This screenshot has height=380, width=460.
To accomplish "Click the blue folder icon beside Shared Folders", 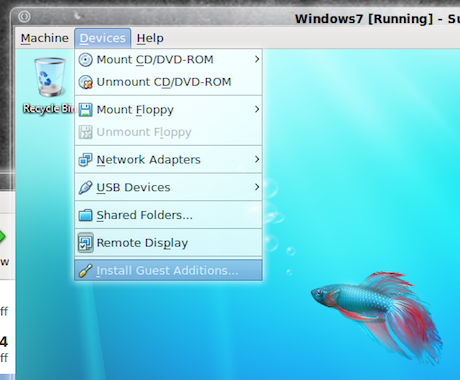I will (85, 215).
